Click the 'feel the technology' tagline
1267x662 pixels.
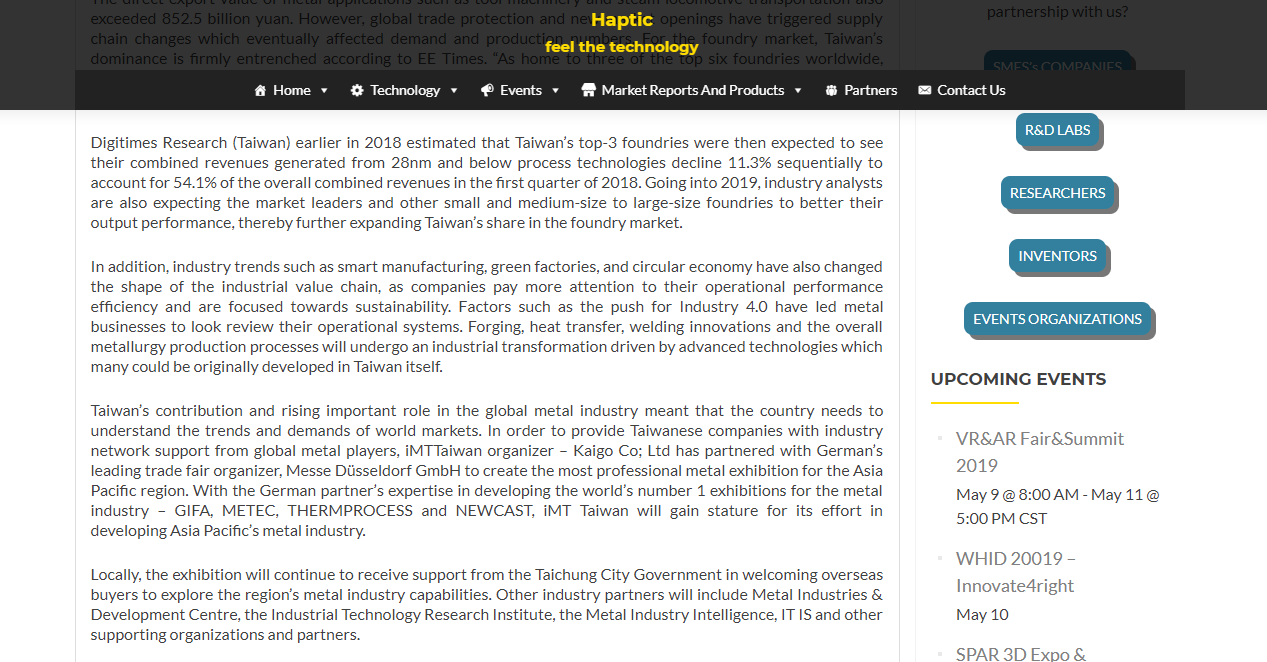[622, 47]
